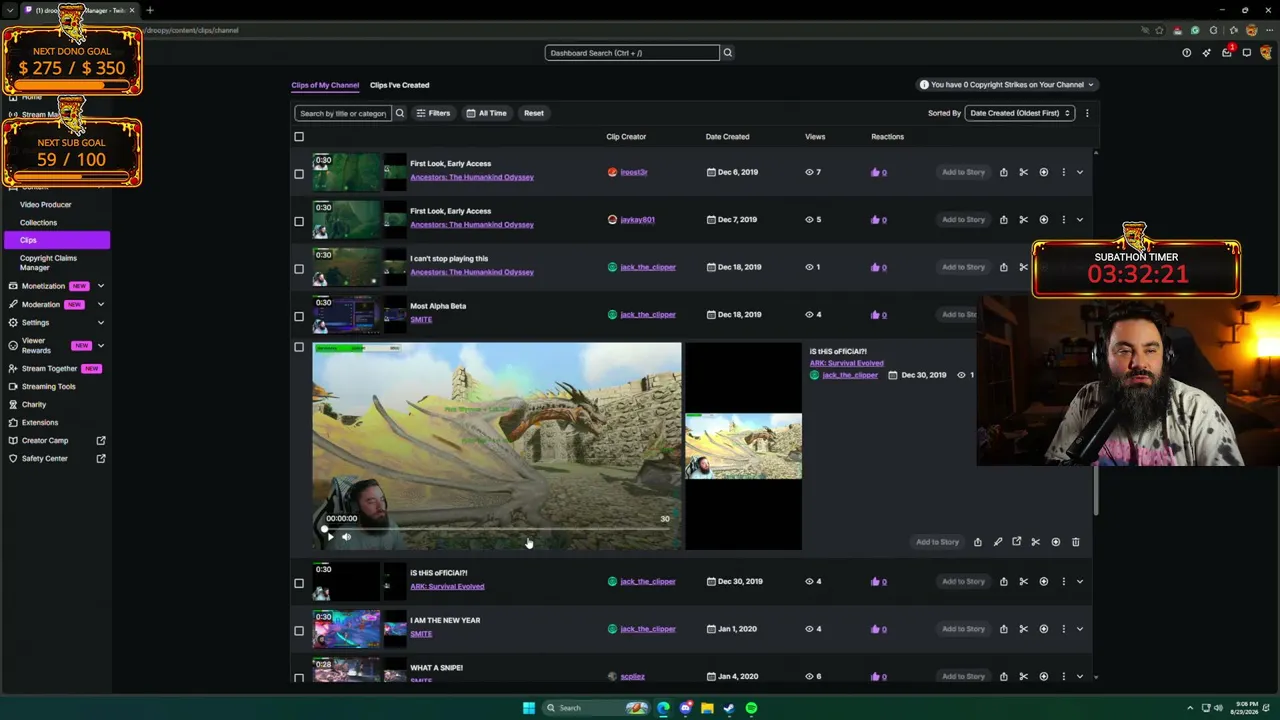Click Add to Story under the expanded clip

pyautogui.click(x=937, y=542)
